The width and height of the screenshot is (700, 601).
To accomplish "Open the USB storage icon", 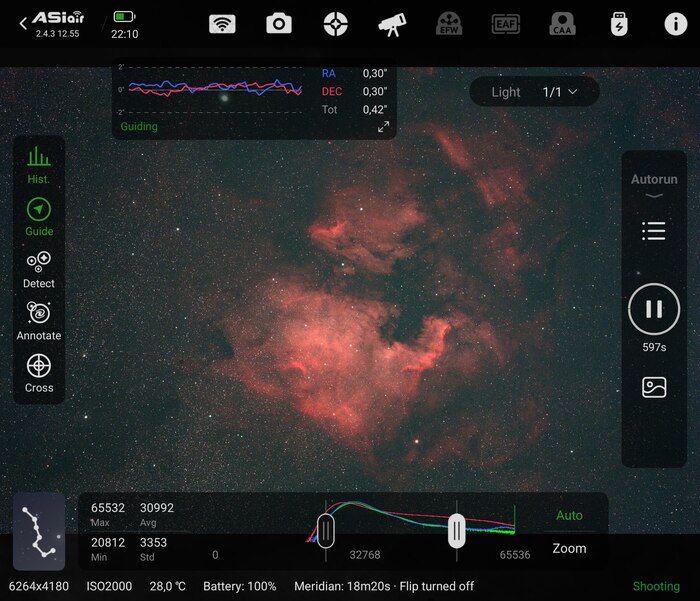I will click(x=619, y=24).
